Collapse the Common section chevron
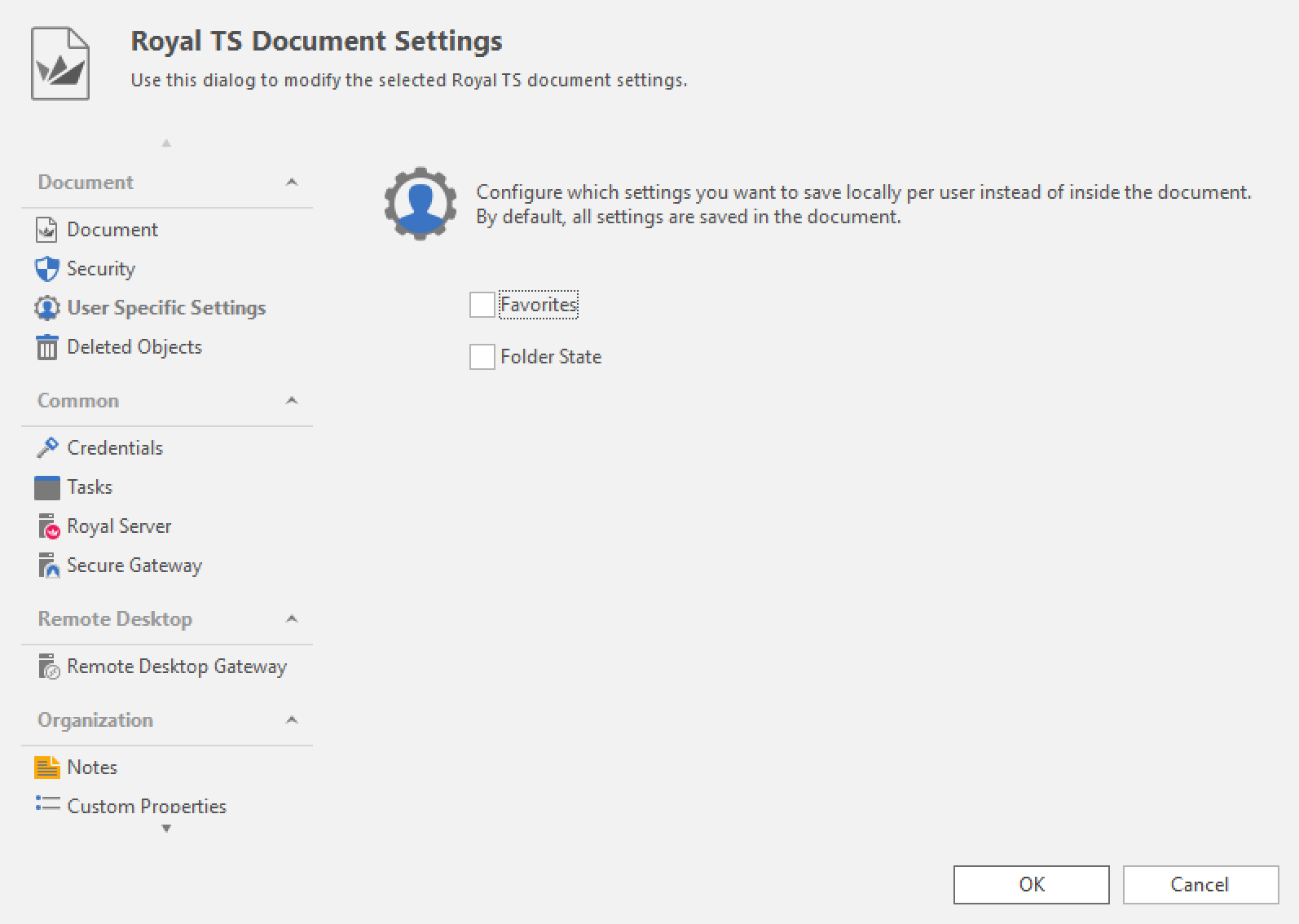Screen dimensions: 1299x924 292,401
